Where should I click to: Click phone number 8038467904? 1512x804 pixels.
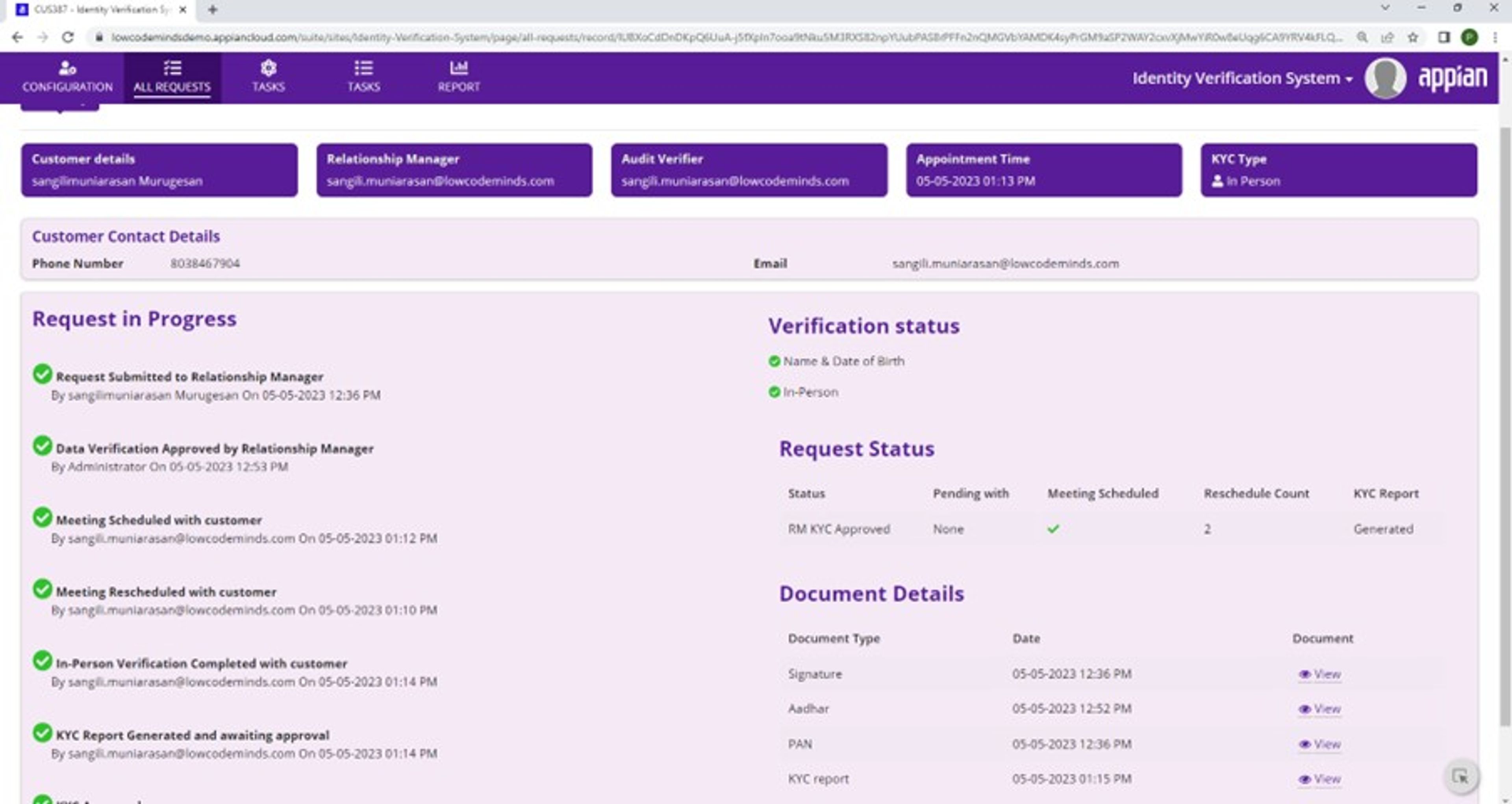(x=205, y=264)
